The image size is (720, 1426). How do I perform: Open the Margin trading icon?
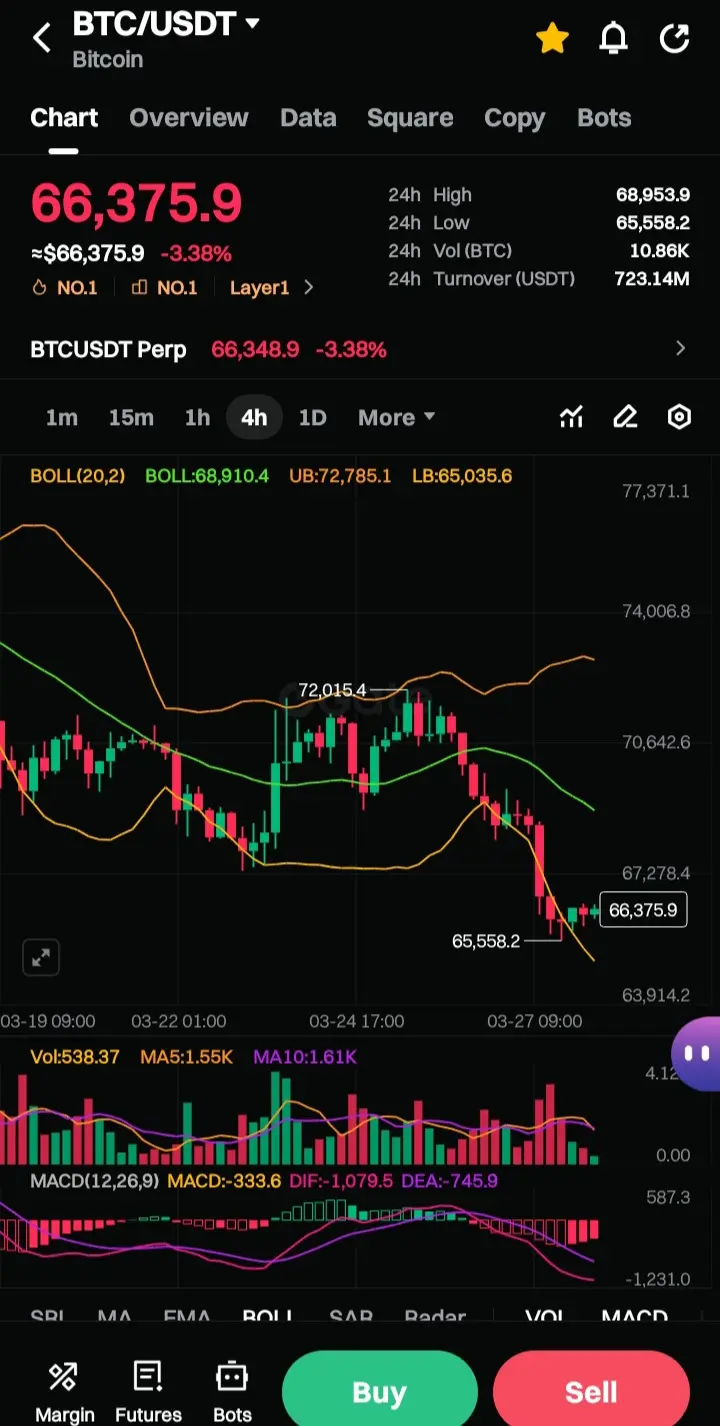pos(64,1391)
